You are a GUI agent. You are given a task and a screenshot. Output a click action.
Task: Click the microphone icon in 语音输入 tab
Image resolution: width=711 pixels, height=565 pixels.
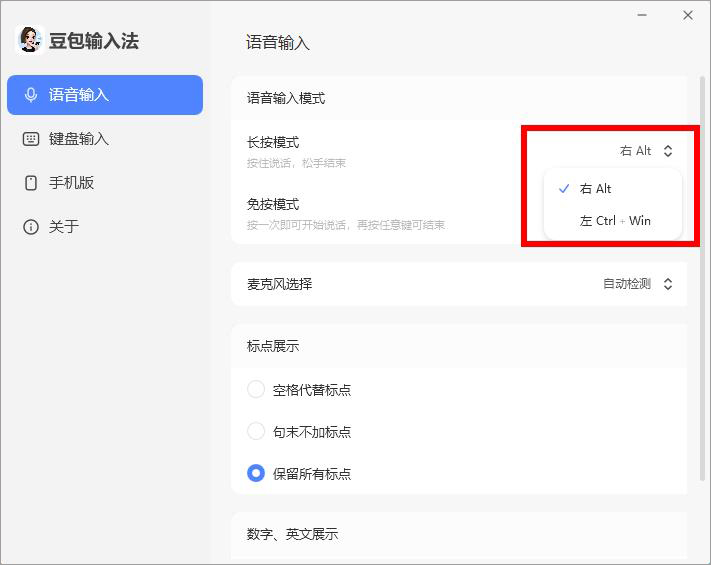tap(31, 95)
